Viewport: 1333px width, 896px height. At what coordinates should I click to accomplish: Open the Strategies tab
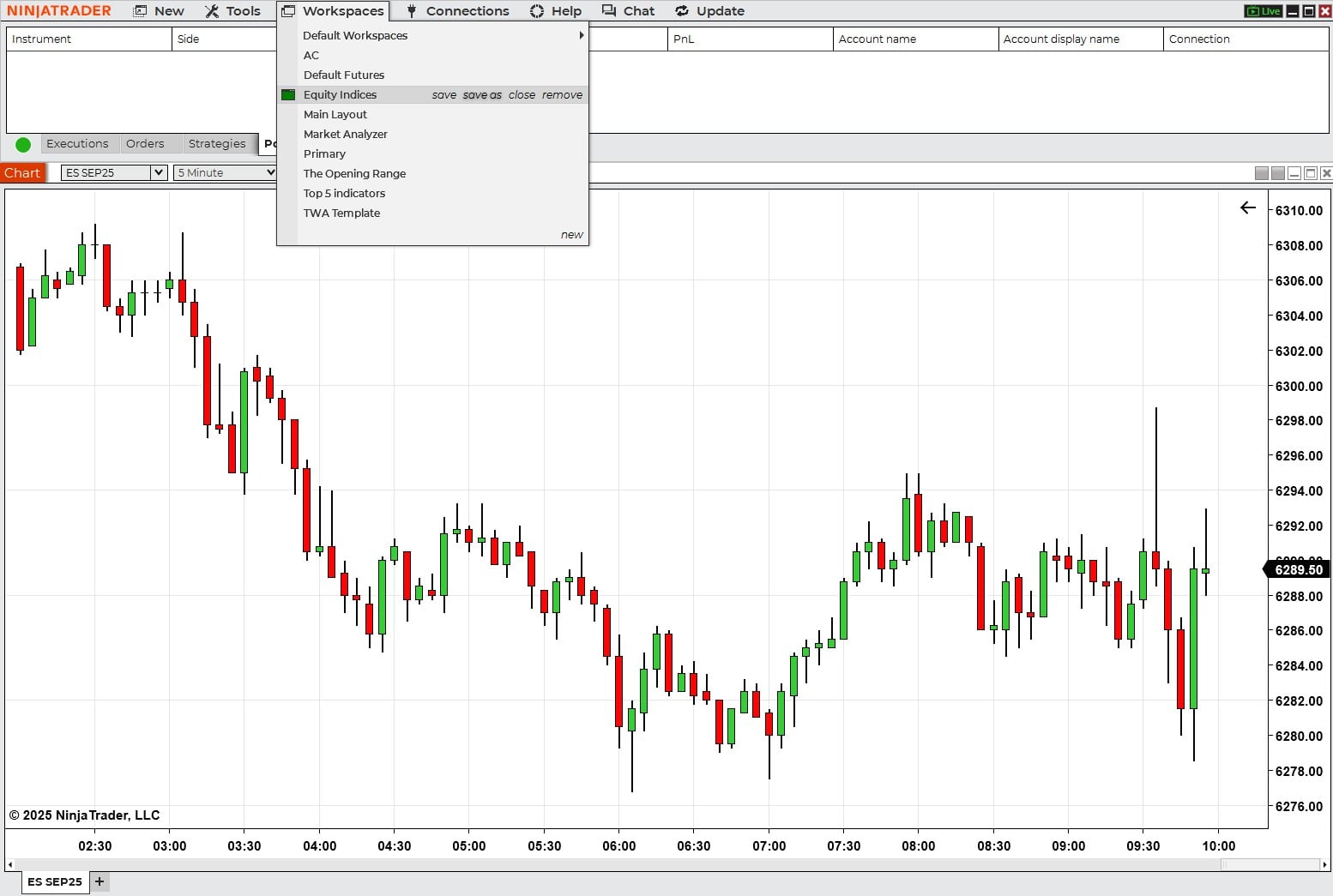[x=217, y=143]
